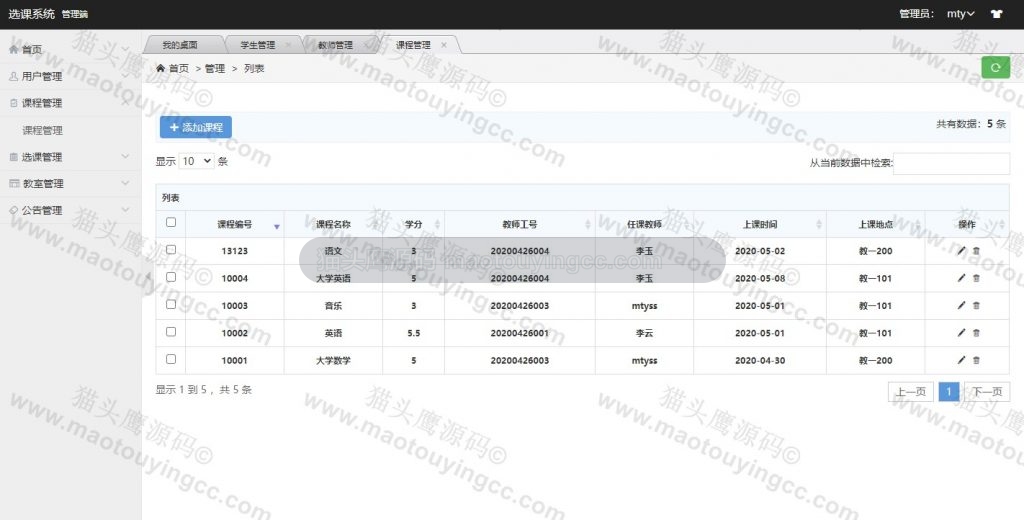Click the green refresh icon
The image size is (1024, 520).
[x=995, y=67]
